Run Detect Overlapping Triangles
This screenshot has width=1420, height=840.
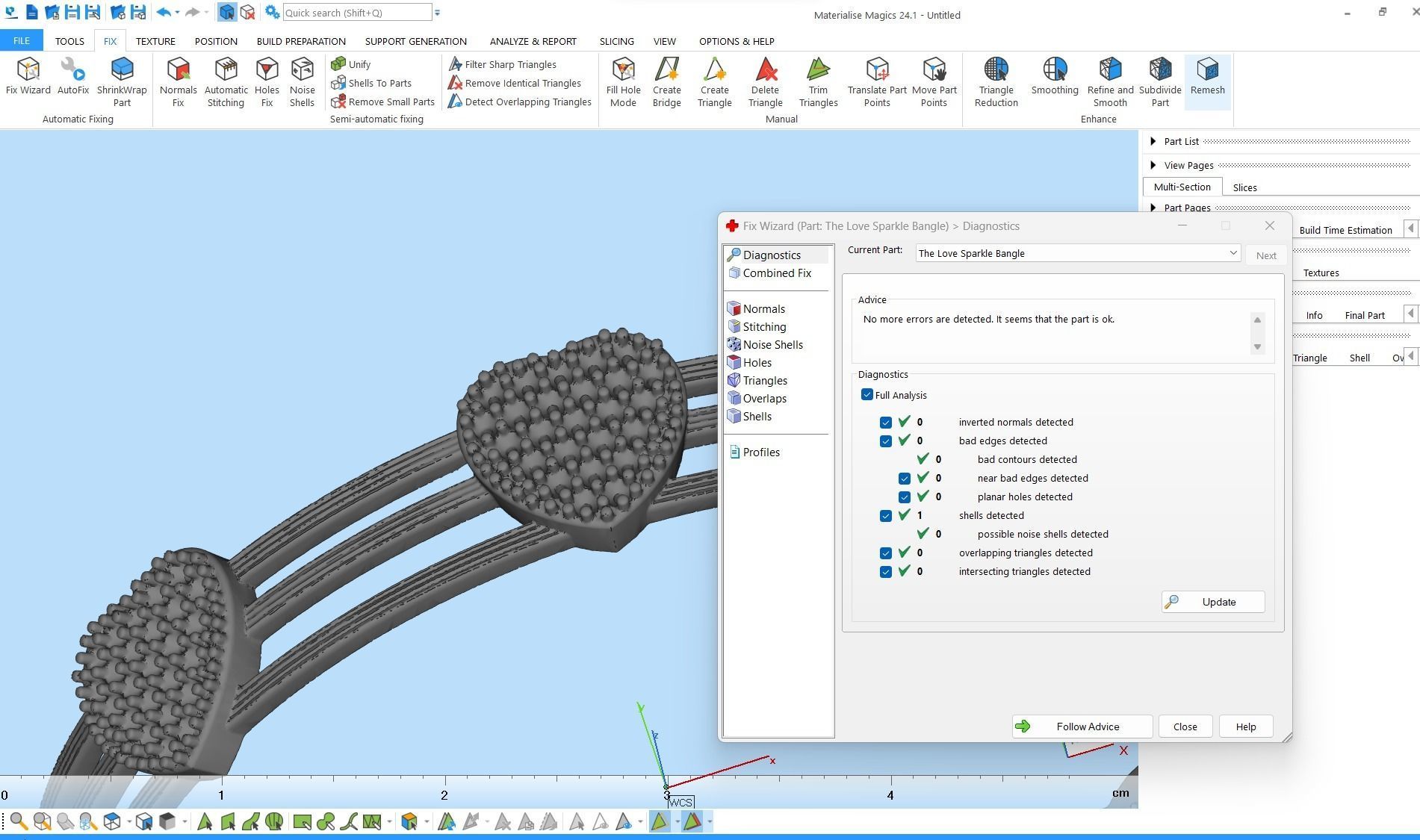coord(520,102)
